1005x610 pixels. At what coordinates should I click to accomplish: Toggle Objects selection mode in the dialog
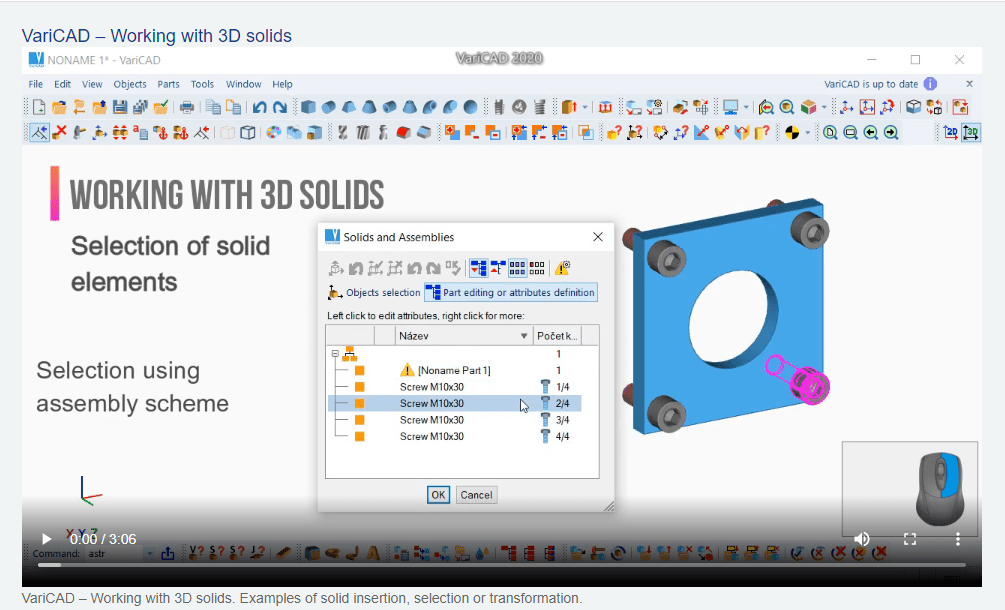[x=374, y=293]
